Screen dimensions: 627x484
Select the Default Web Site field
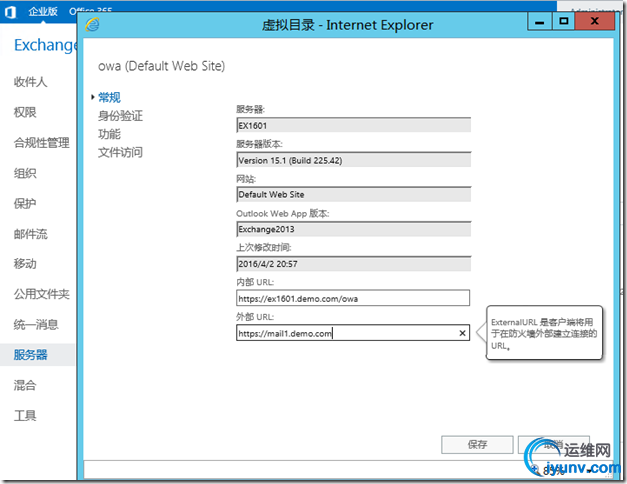pos(353,194)
